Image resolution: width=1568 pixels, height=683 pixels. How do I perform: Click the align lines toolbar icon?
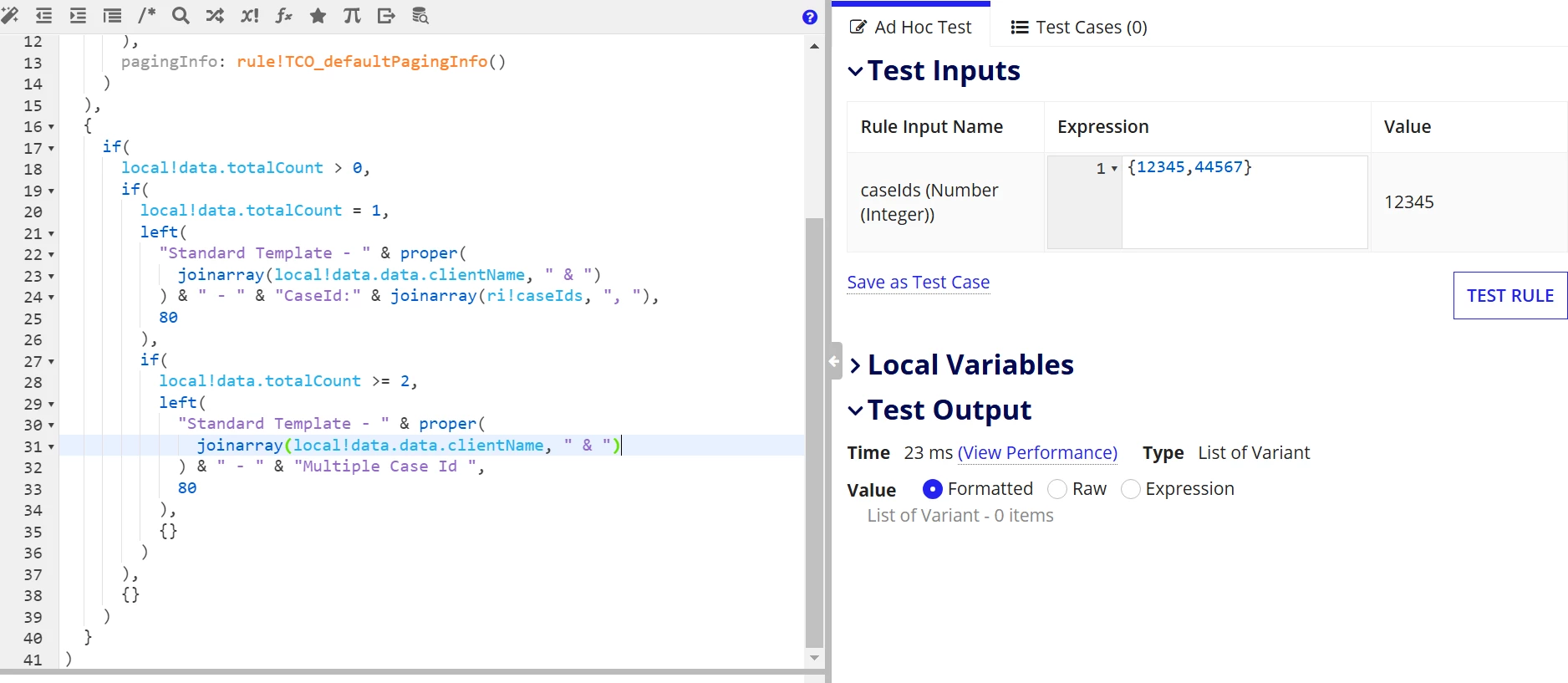[x=112, y=15]
